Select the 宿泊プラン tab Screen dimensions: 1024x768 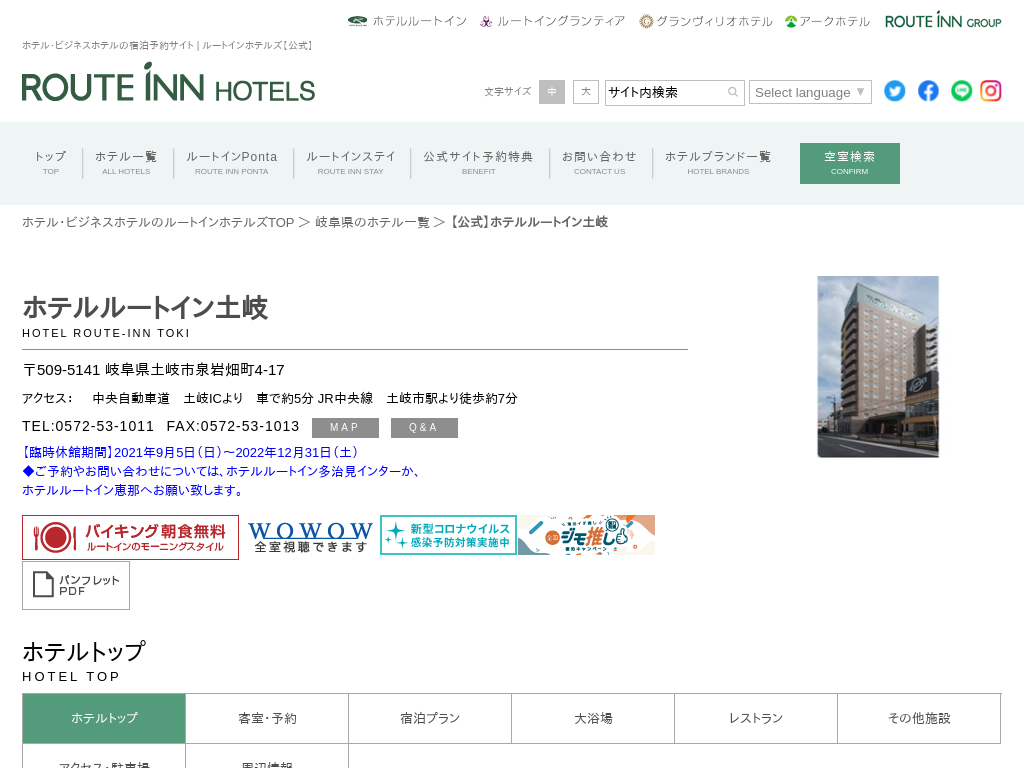click(x=430, y=718)
